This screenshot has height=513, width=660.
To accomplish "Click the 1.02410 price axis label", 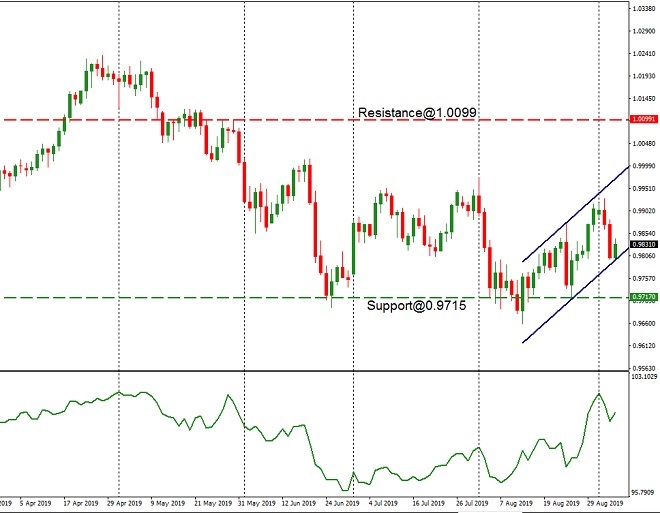I will [644, 53].
